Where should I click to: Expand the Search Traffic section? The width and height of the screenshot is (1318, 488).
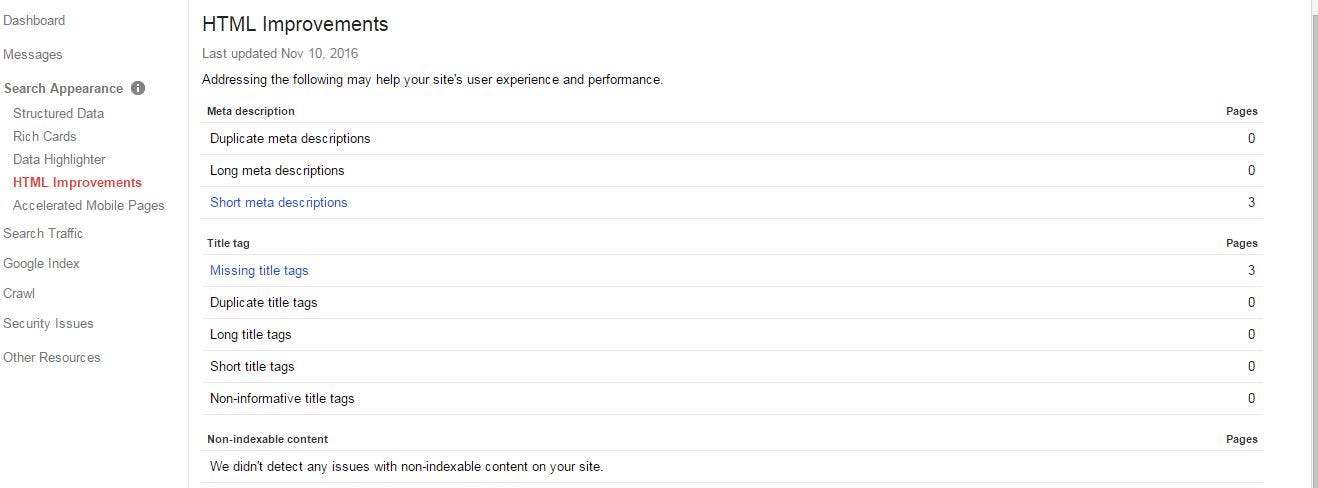coord(43,233)
